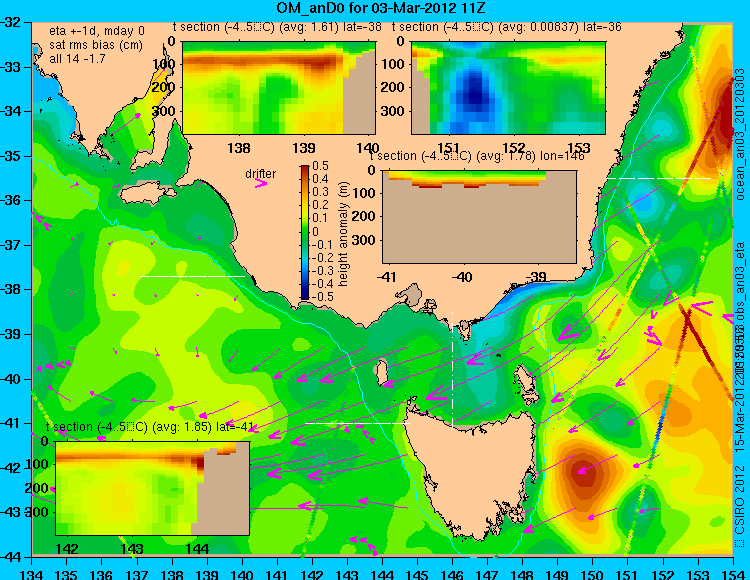This screenshot has width=750, height=580.
Task: Click the white dashed section line at lat -38
Action: 192,276
